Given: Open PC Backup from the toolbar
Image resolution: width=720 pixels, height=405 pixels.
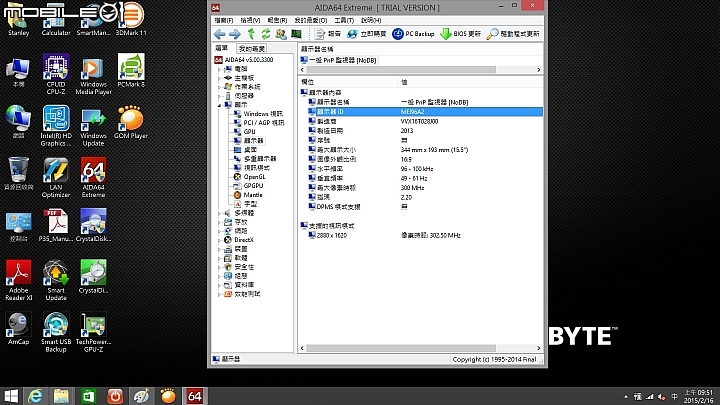Looking at the screenshot, I should pos(413,34).
